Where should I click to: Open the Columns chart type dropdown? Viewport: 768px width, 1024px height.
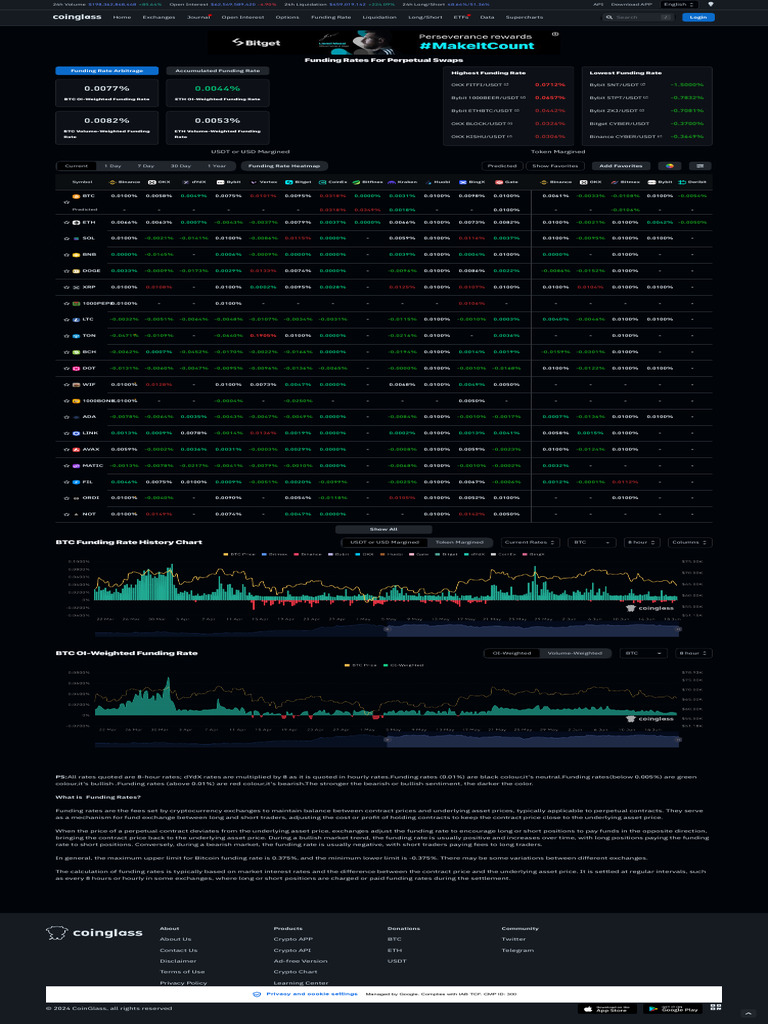pos(690,542)
